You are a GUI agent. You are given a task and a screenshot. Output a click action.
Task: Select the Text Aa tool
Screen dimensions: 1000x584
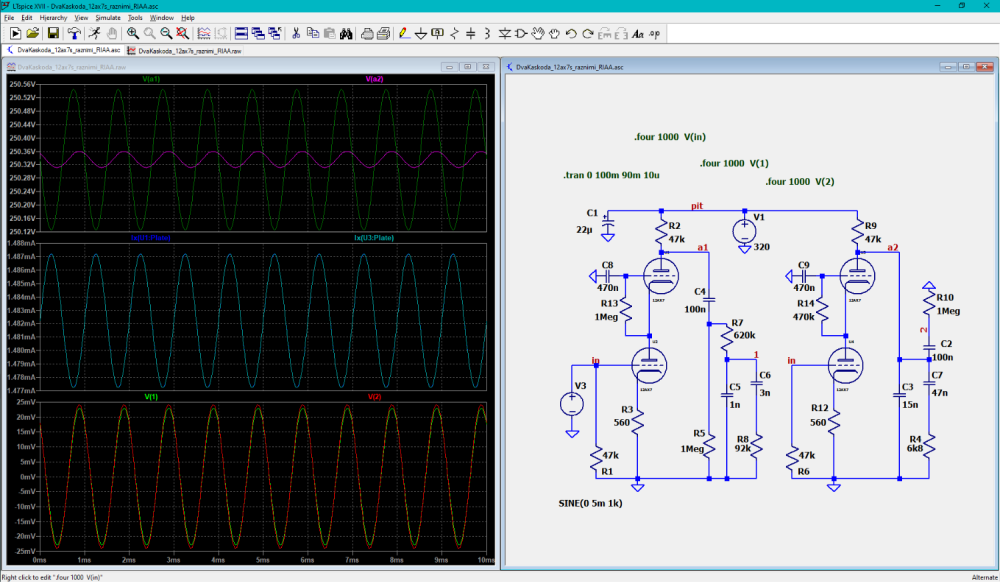638,33
